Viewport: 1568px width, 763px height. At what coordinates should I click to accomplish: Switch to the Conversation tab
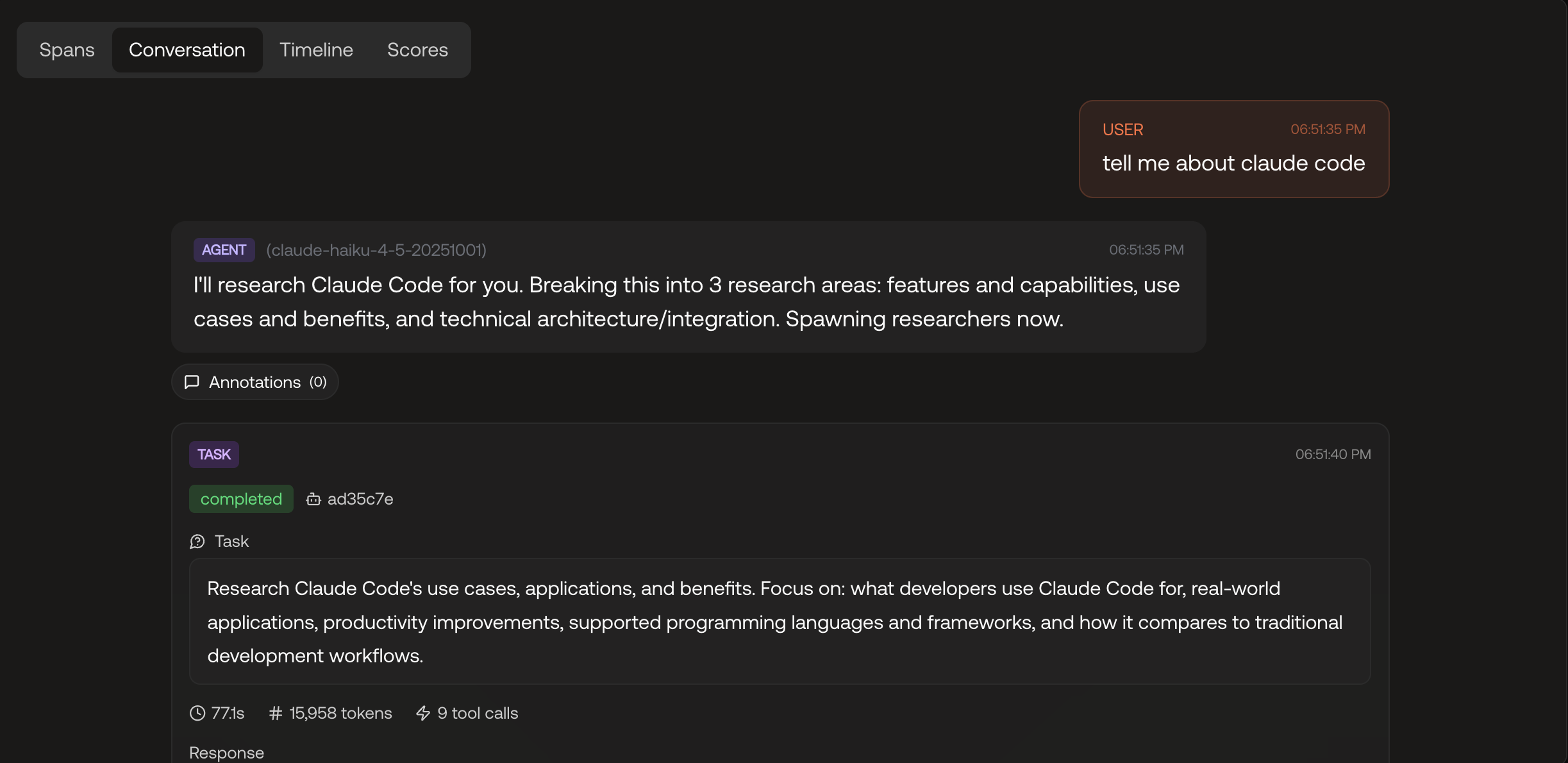[x=187, y=49]
